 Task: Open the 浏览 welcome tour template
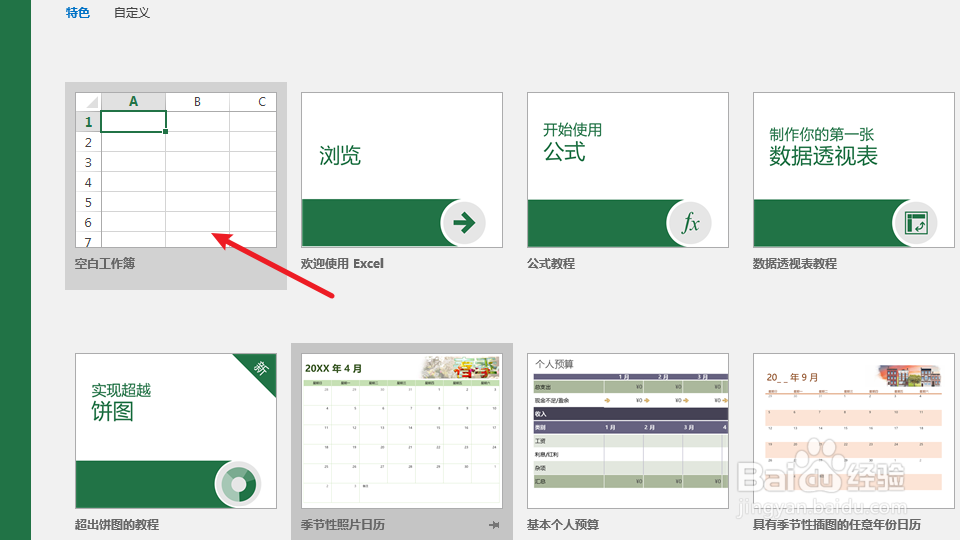[x=402, y=170]
